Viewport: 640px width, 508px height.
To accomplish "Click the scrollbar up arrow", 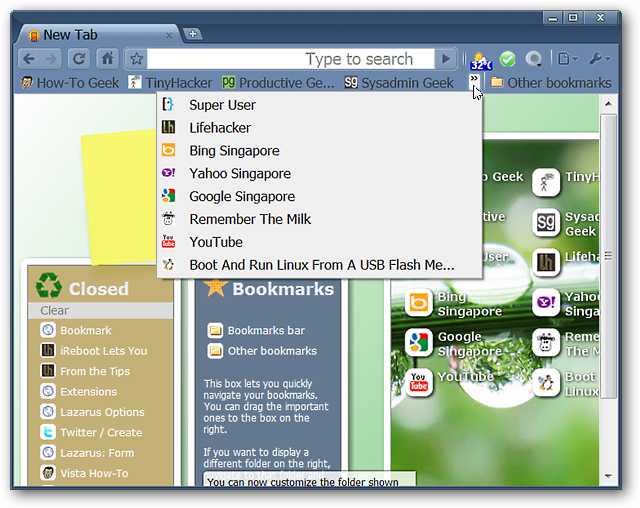I will point(608,104).
